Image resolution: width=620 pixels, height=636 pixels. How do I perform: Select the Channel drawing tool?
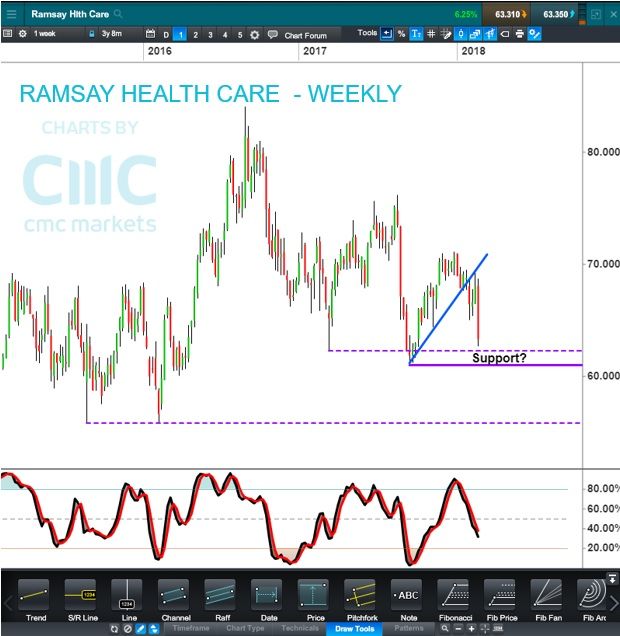174,596
